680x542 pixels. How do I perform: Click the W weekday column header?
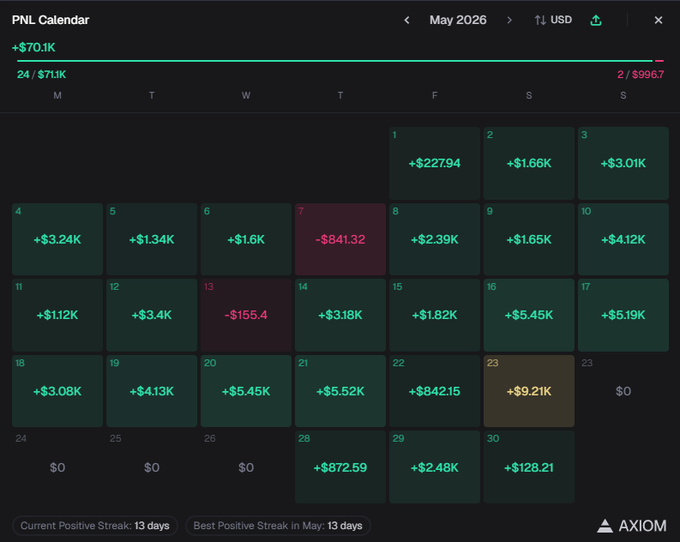coord(246,95)
